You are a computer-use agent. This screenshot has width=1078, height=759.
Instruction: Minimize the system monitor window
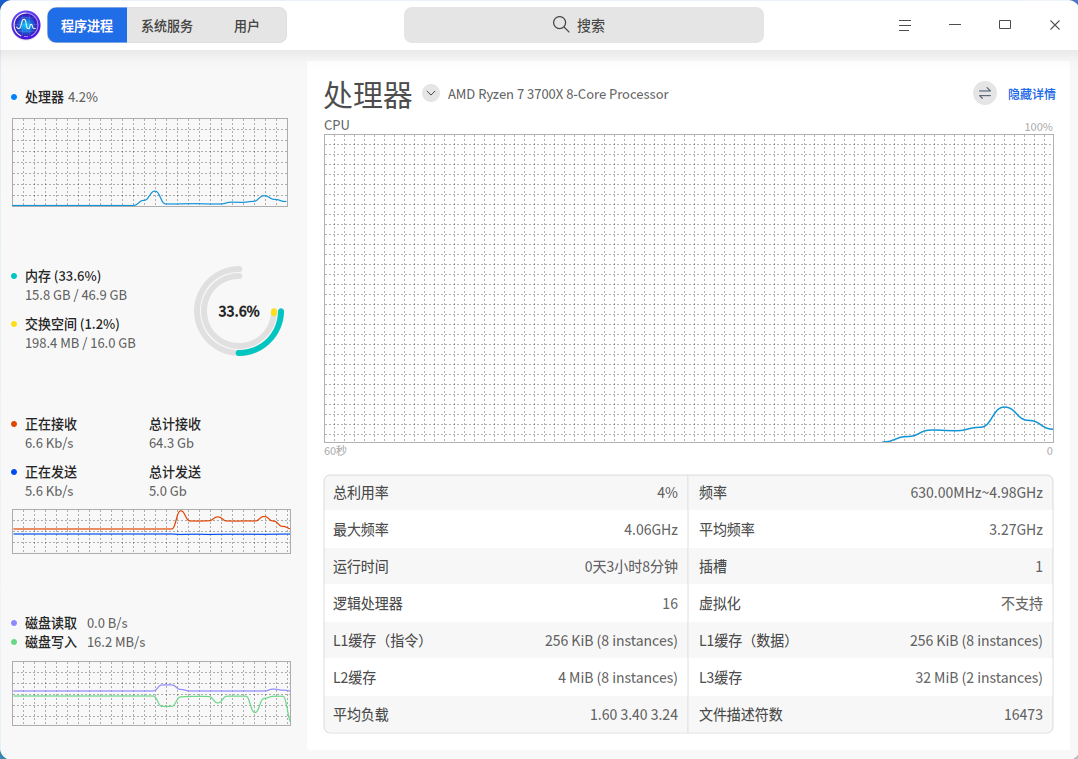tap(955, 25)
